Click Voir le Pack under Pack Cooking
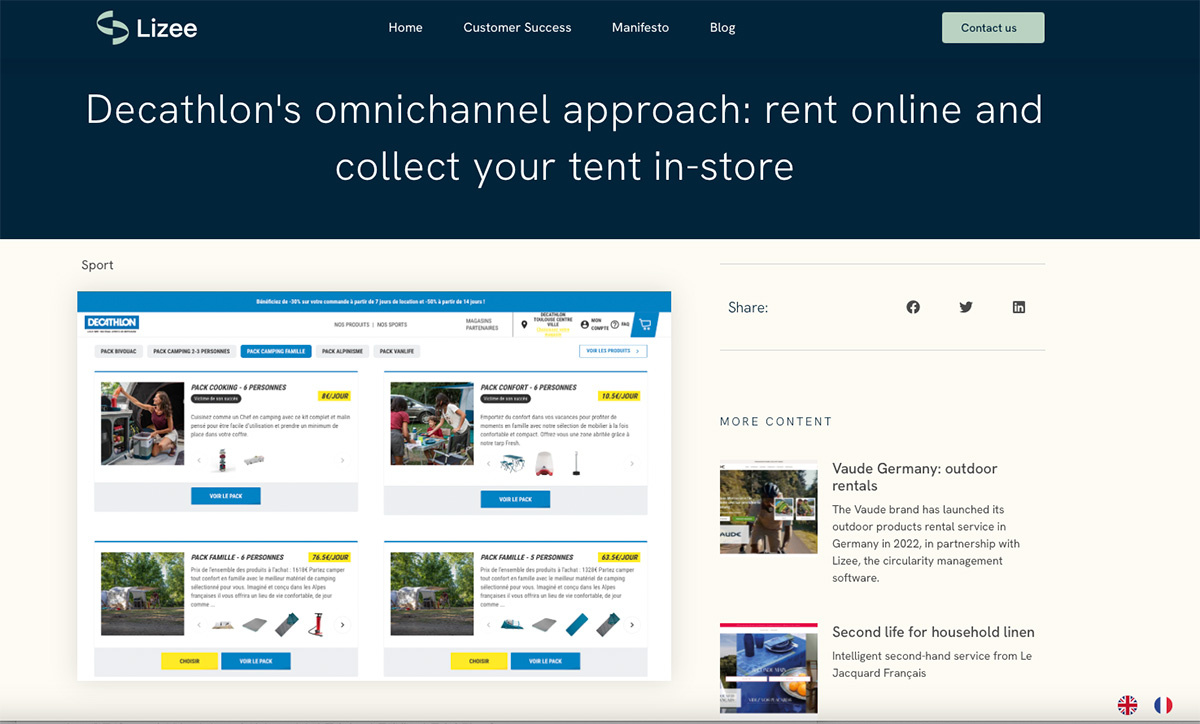 pos(226,496)
